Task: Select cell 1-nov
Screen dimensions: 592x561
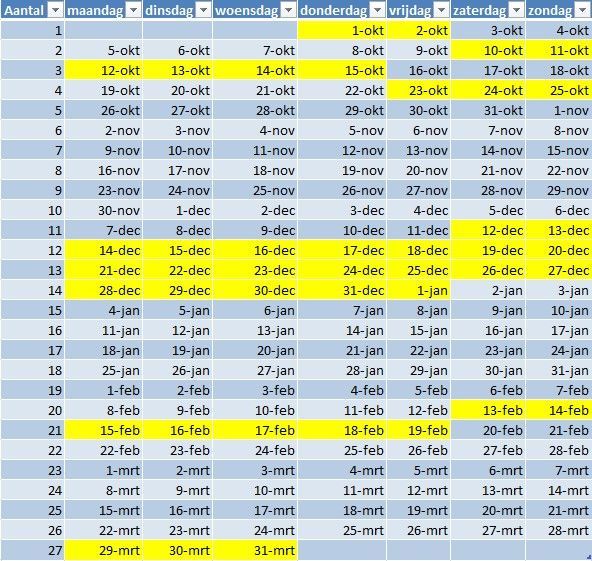Action: [x=559, y=110]
